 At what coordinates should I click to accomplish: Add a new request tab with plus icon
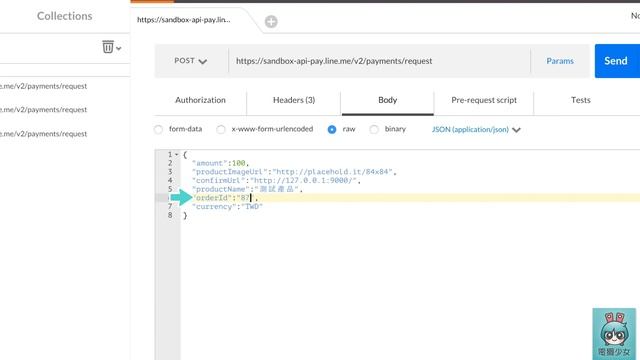[271, 22]
